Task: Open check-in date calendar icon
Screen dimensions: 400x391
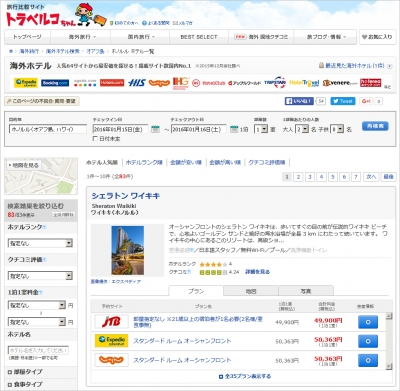Action: click(155, 129)
